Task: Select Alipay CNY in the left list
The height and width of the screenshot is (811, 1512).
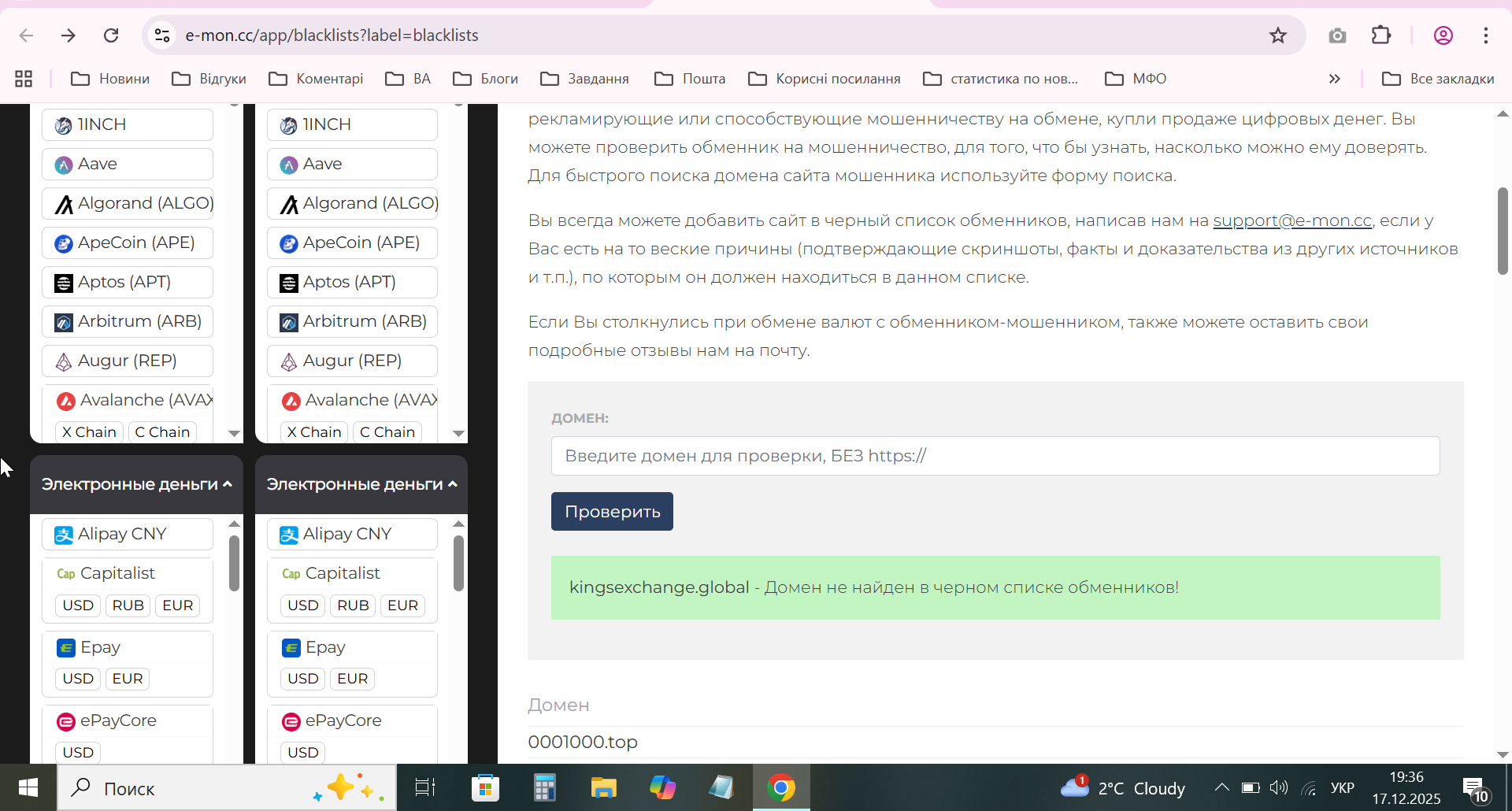Action: point(128,534)
